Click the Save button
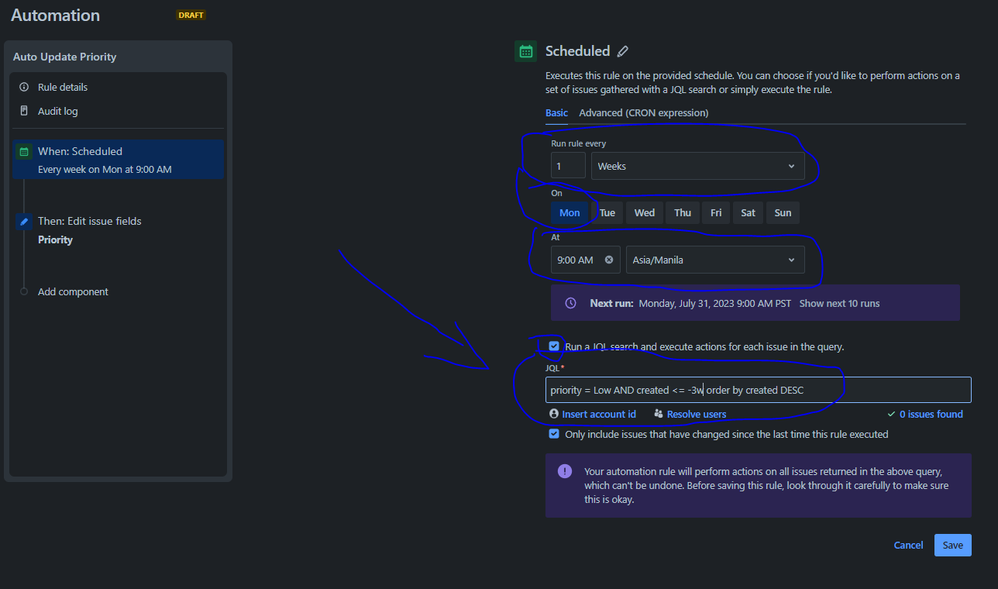Screen dimensions: 998x589 (952, 545)
